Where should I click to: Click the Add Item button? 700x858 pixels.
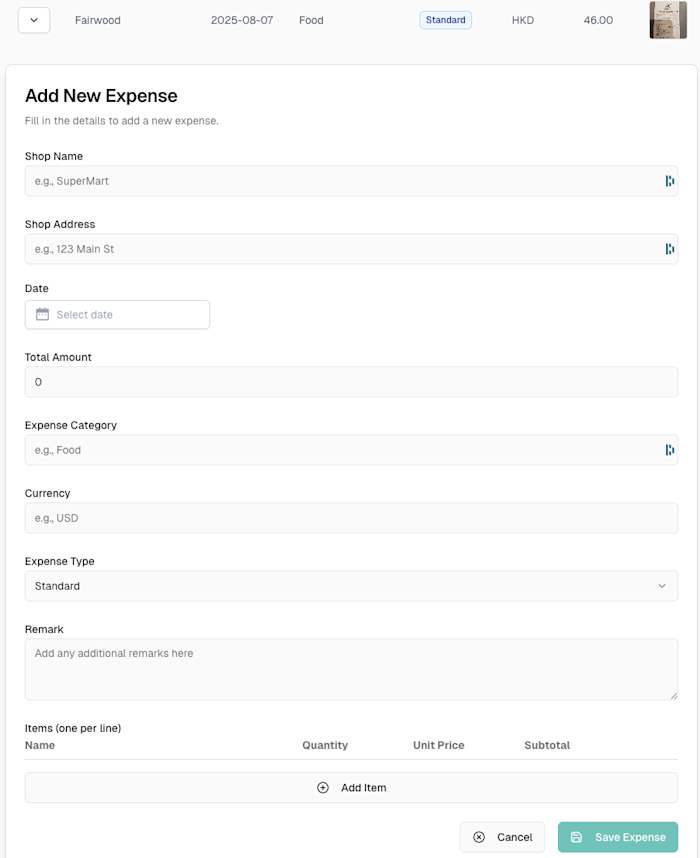351,787
